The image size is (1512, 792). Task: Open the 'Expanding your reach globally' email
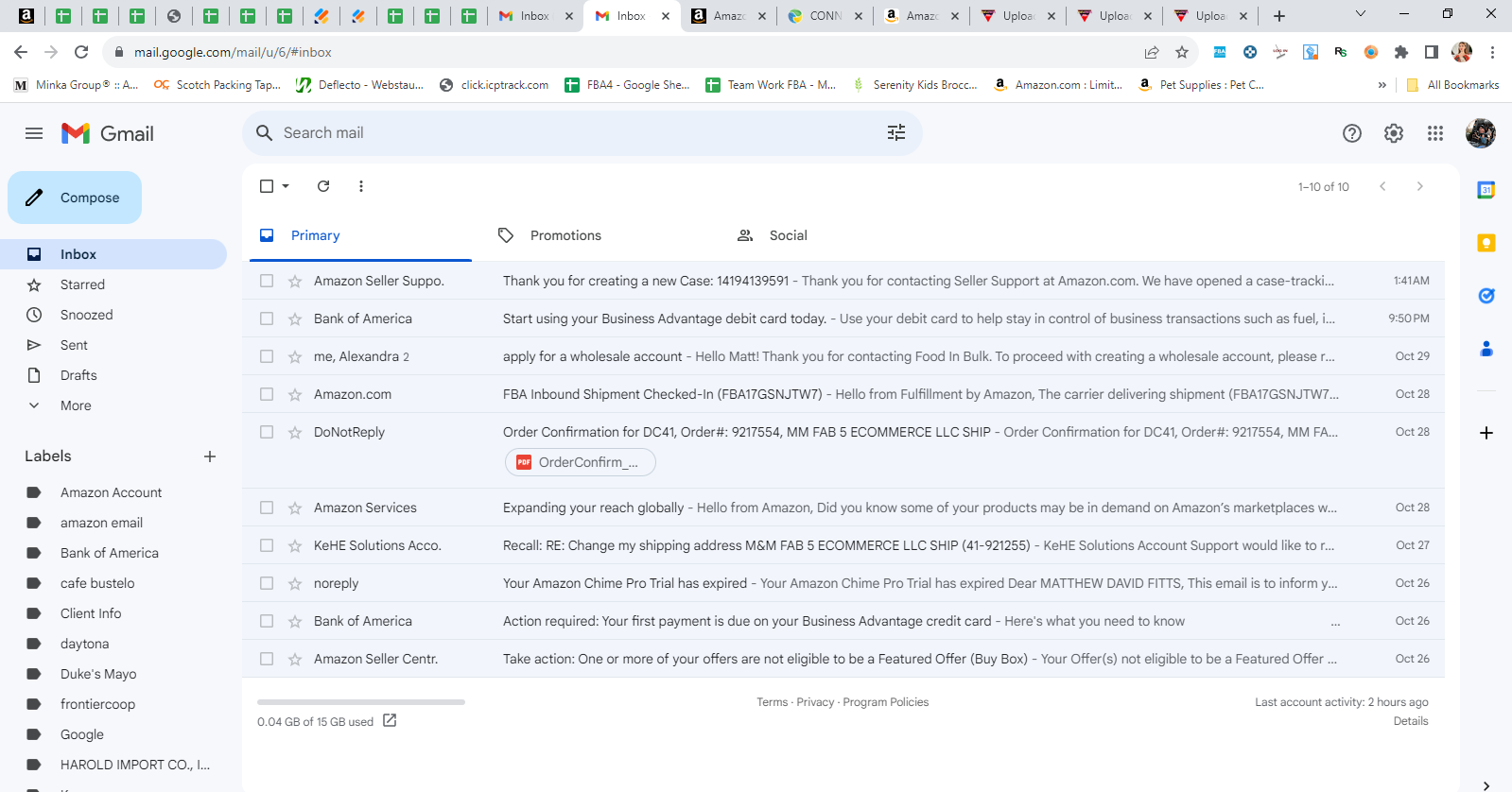[843, 508]
